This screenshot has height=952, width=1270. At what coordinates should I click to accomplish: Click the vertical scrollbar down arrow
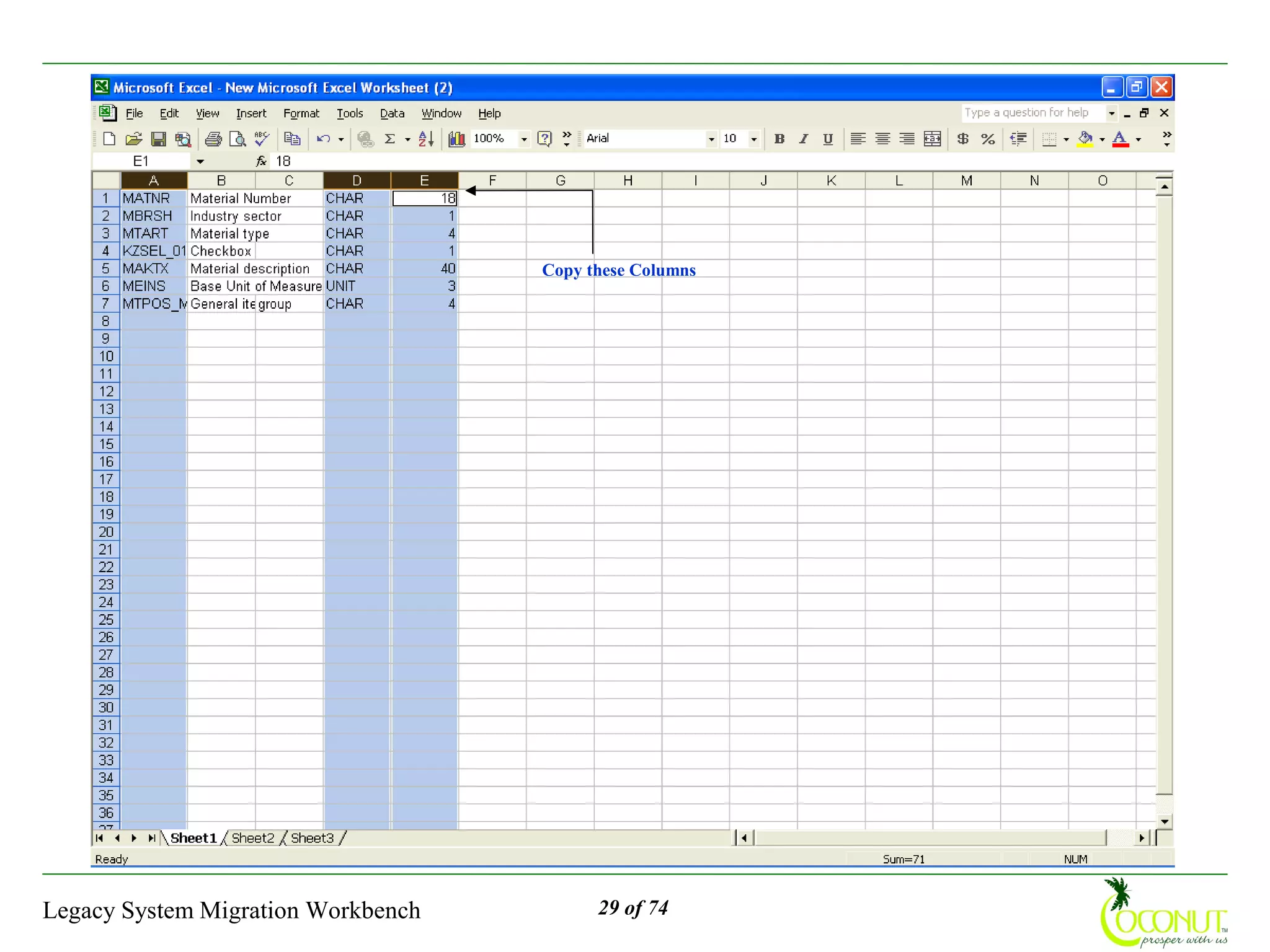pos(1165,821)
